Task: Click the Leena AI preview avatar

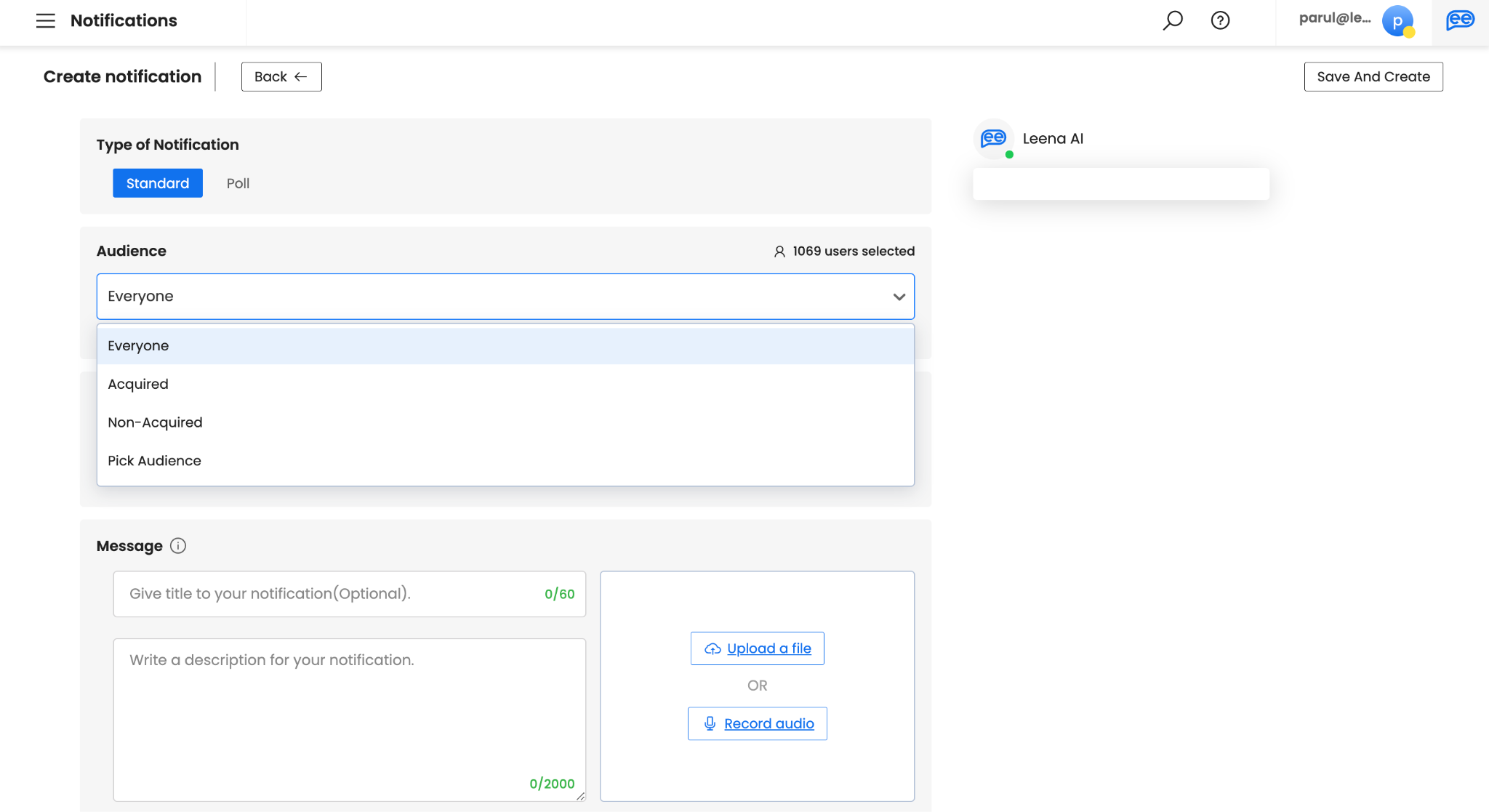Action: point(993,138)
